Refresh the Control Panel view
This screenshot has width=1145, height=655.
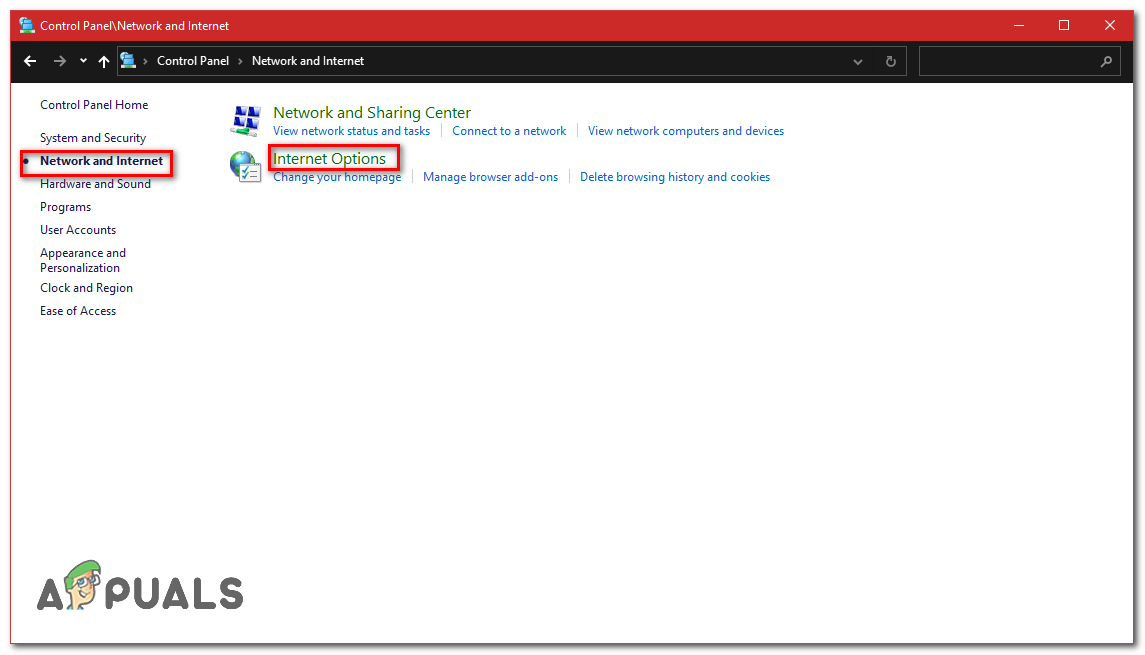(890, 61)
